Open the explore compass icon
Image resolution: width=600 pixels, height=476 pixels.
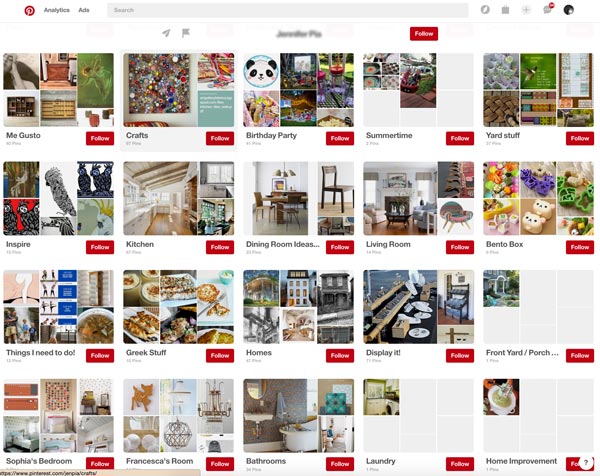pyautogui.click(x=485, y=10)
